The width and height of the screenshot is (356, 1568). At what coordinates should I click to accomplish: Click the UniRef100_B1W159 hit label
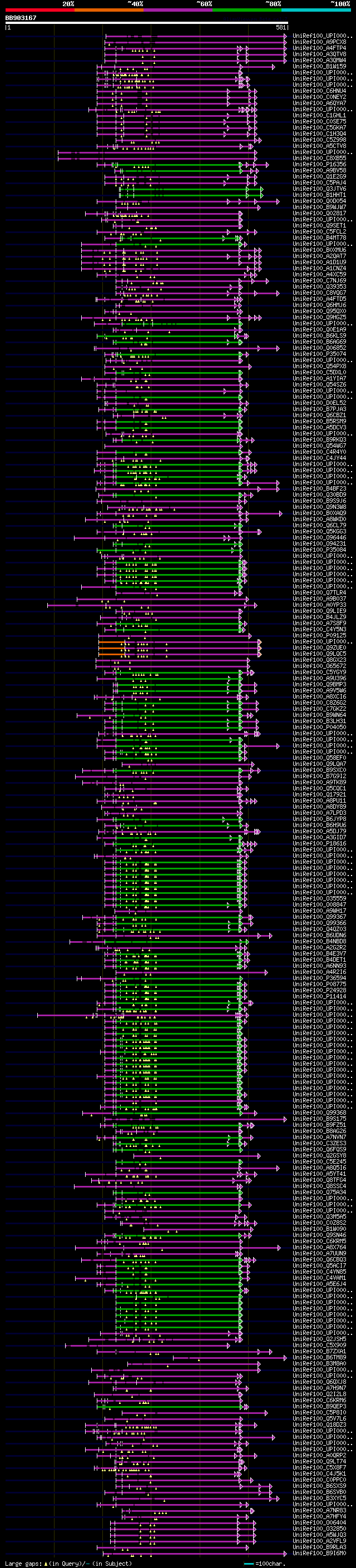click(x=319, y=66)
